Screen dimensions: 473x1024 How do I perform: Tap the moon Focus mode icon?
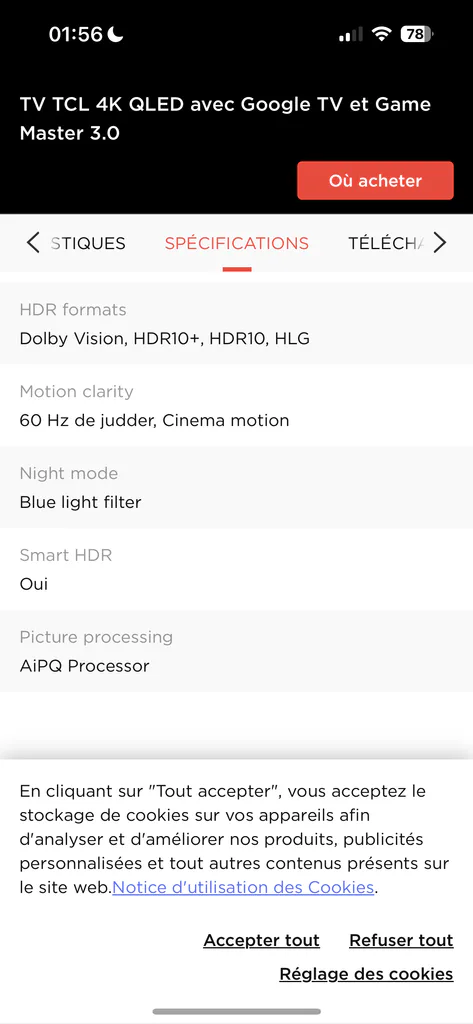[x=115, y=34]
